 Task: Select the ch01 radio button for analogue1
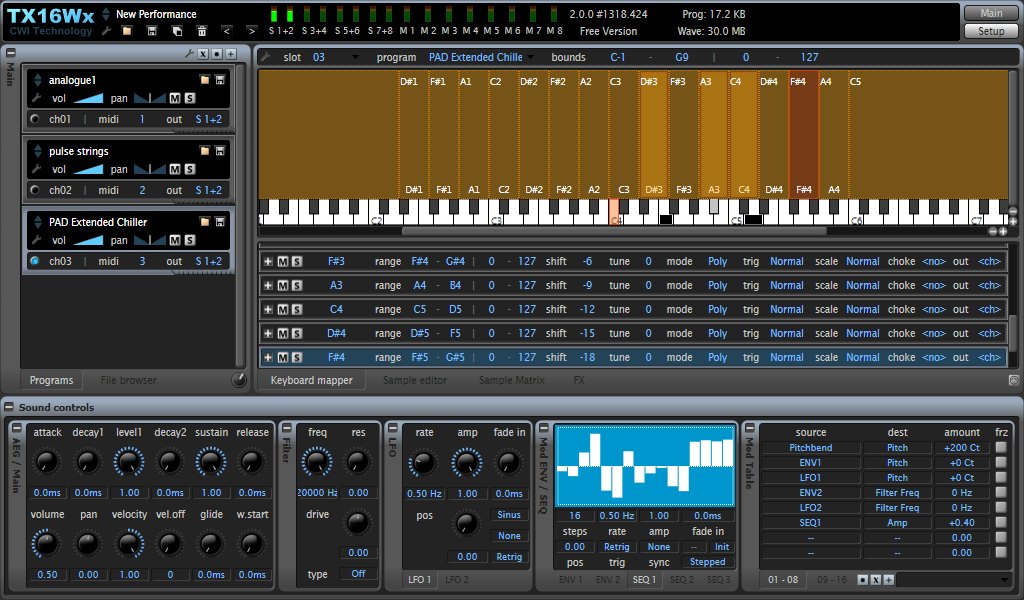34,119
